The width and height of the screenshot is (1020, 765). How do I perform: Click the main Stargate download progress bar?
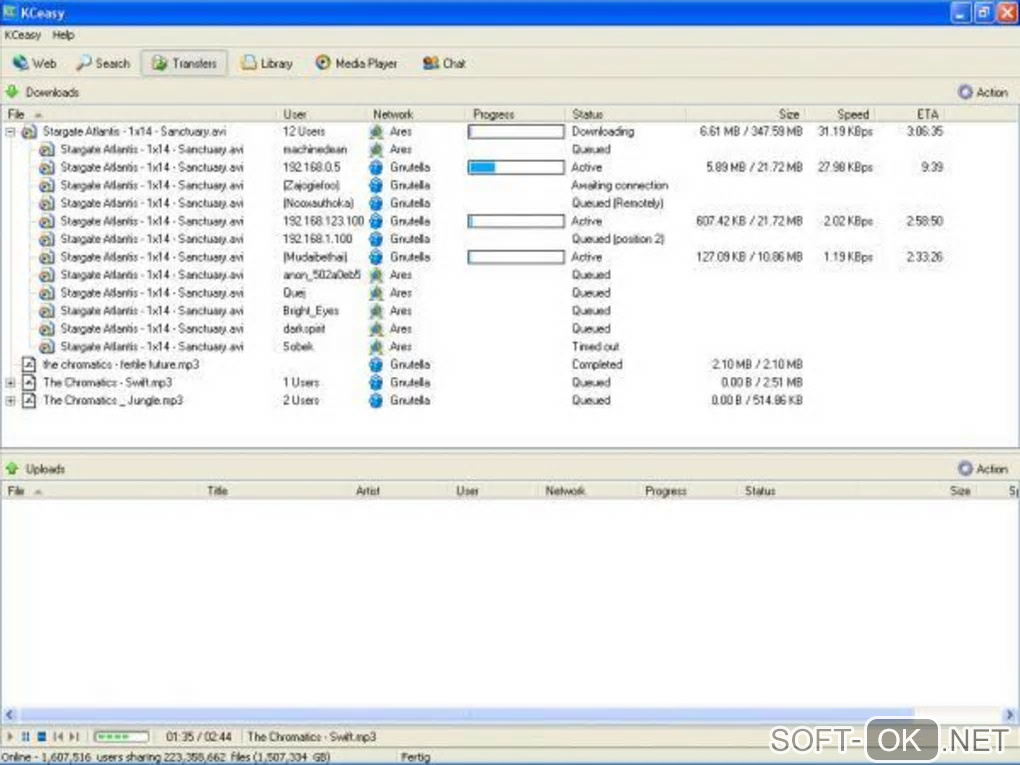click(516, 132)
